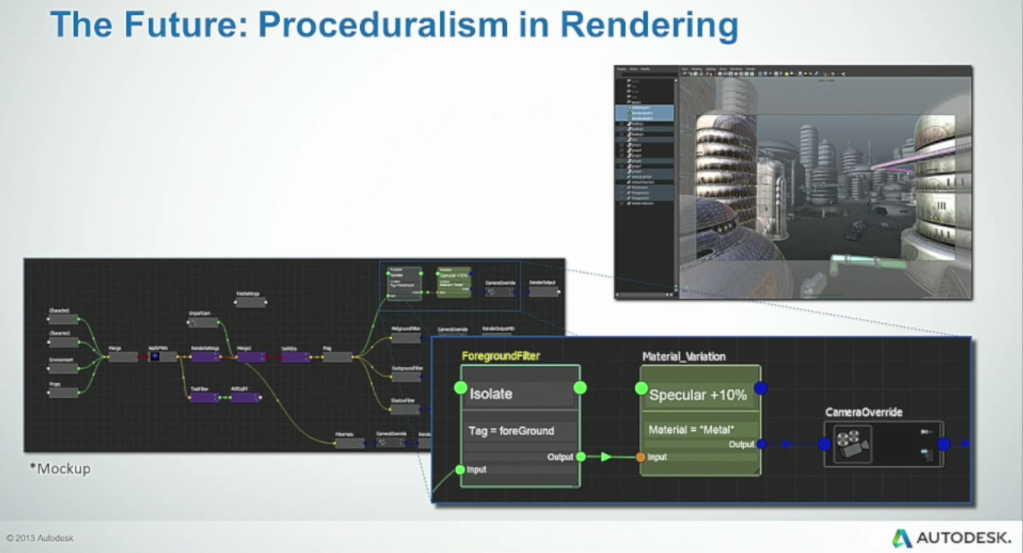Select the Character1 node

point(63,319)
